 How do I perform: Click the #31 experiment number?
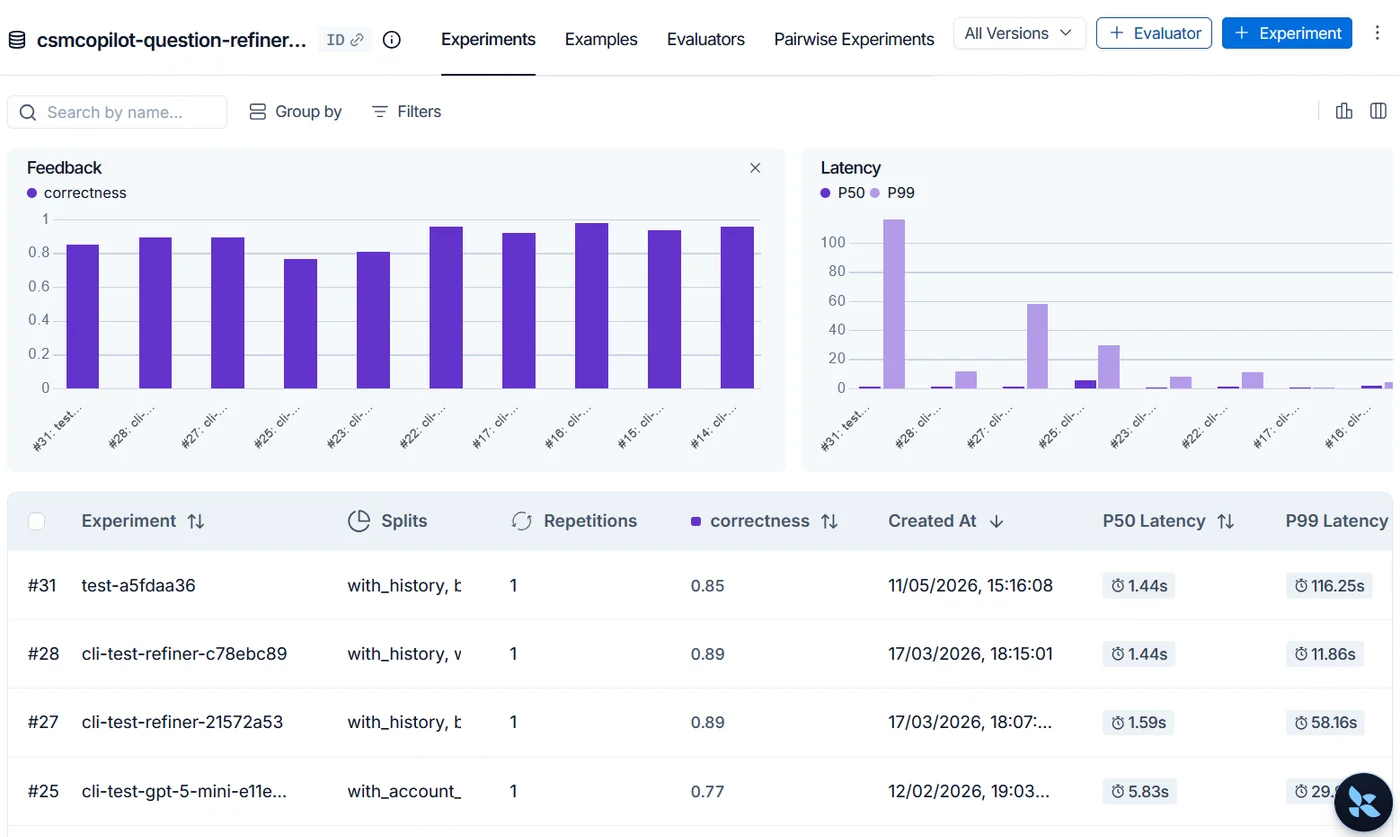pos(44,585)
